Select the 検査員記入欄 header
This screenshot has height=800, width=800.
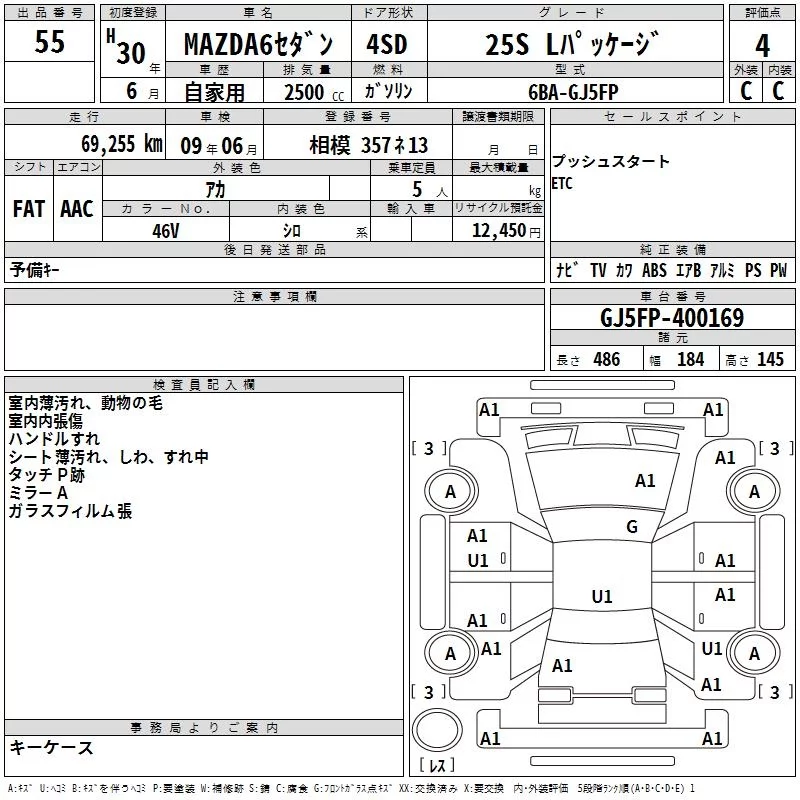[x=204, y=384]
